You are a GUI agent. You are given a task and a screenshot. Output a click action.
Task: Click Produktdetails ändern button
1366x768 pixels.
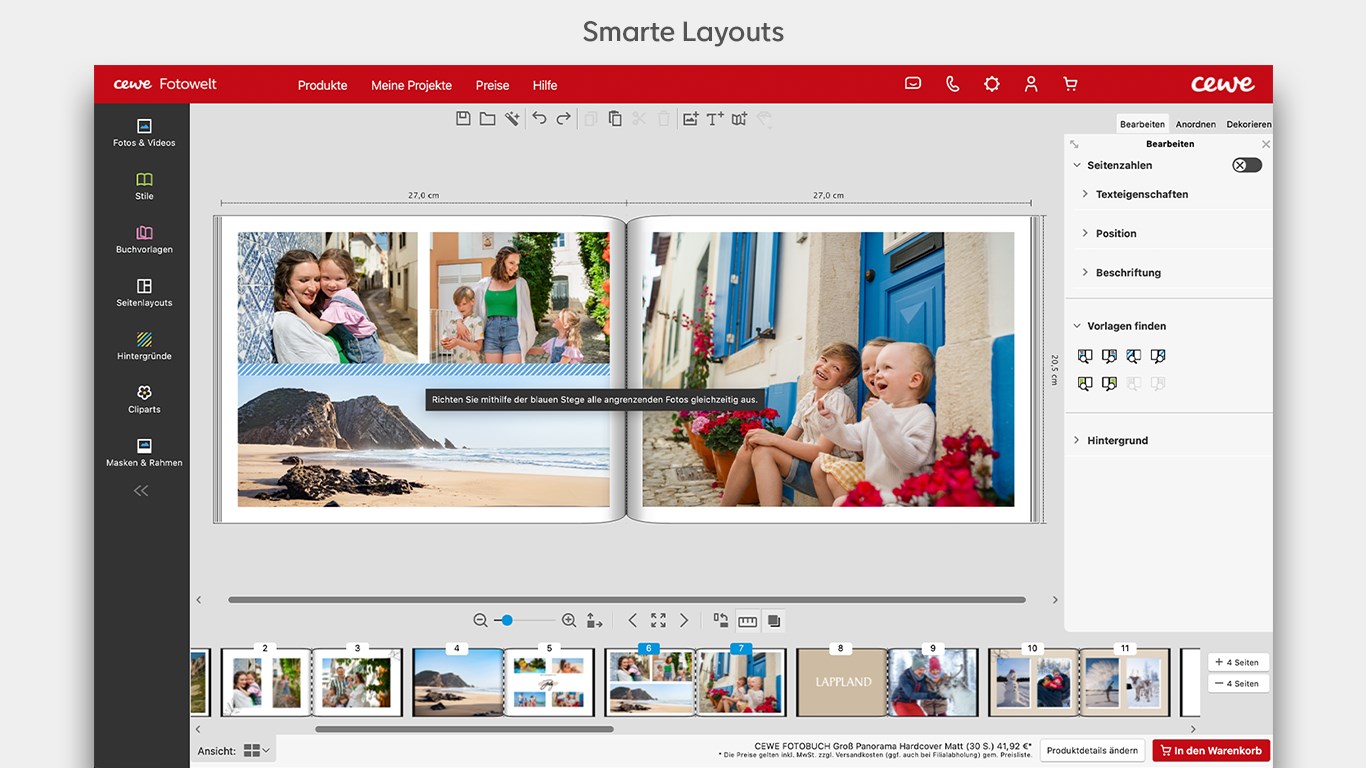click(1092, 750)
